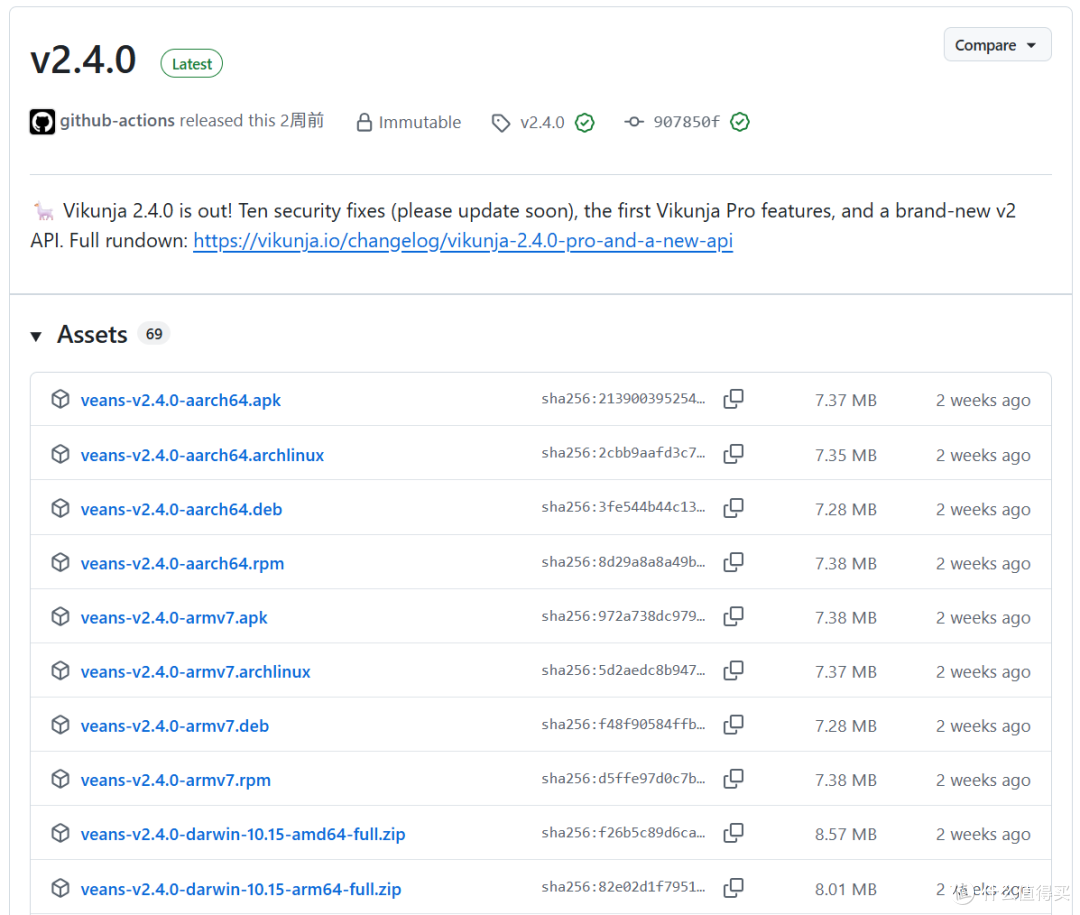The width and height of the screenshot is (1080, 915).
Task: Click verified checkmark next to v2.4.0 tag
Action: pos(585,123)
